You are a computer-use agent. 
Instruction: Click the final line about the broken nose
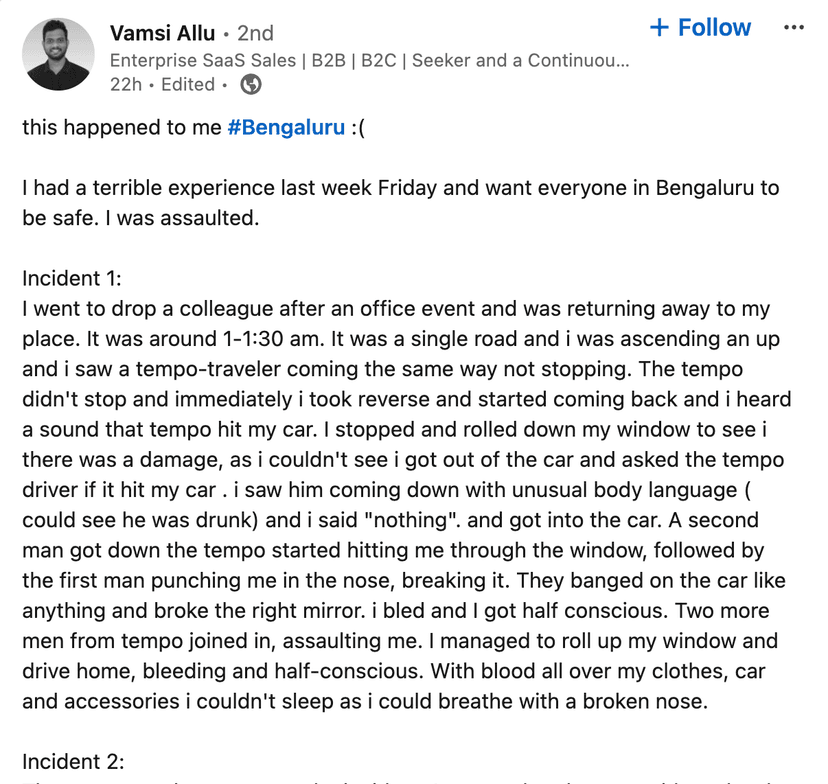(x=364, y=701)
